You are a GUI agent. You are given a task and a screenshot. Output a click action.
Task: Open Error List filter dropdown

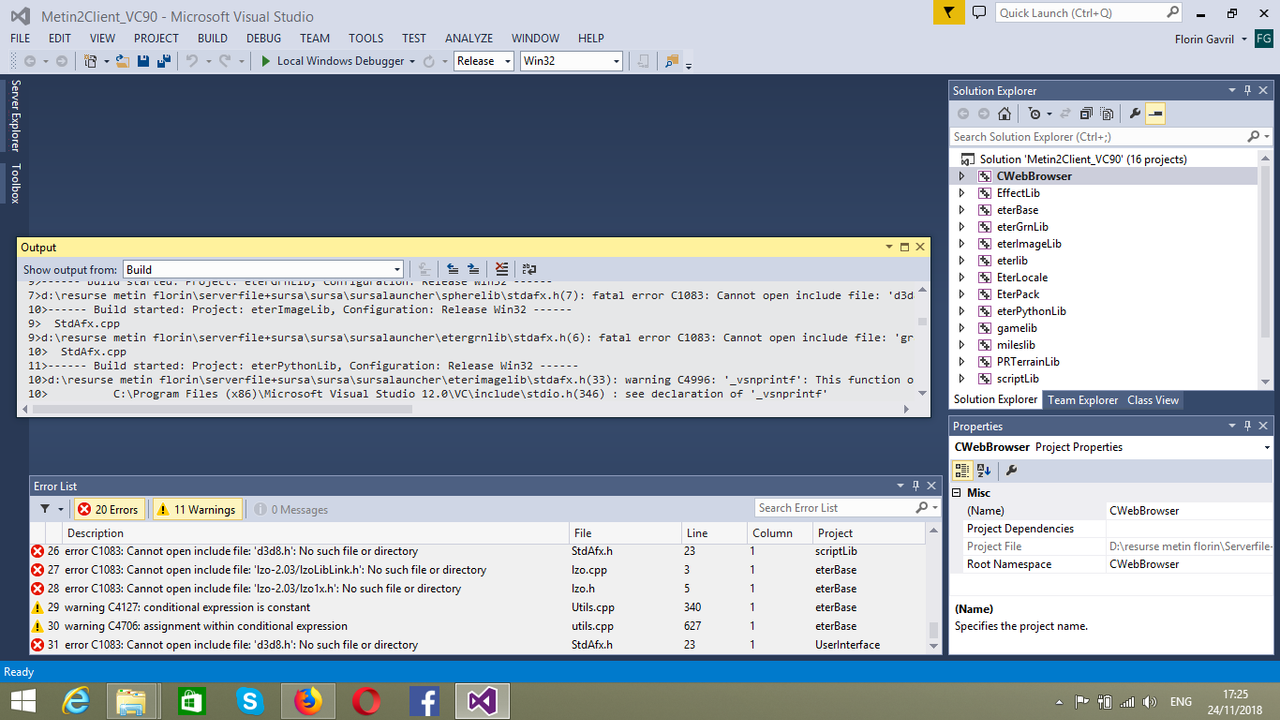tap(50, 509)
